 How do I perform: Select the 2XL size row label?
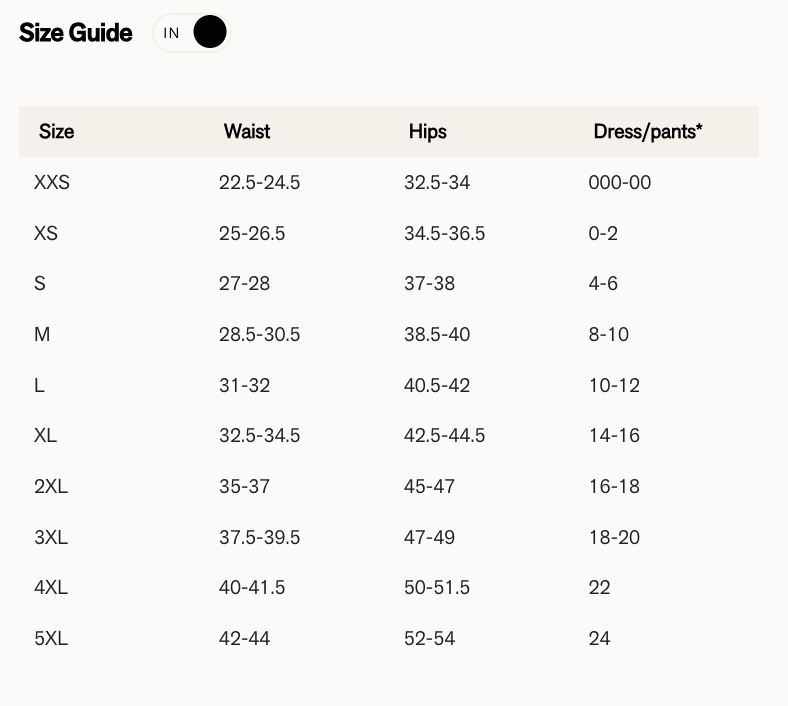coord(51,486)
